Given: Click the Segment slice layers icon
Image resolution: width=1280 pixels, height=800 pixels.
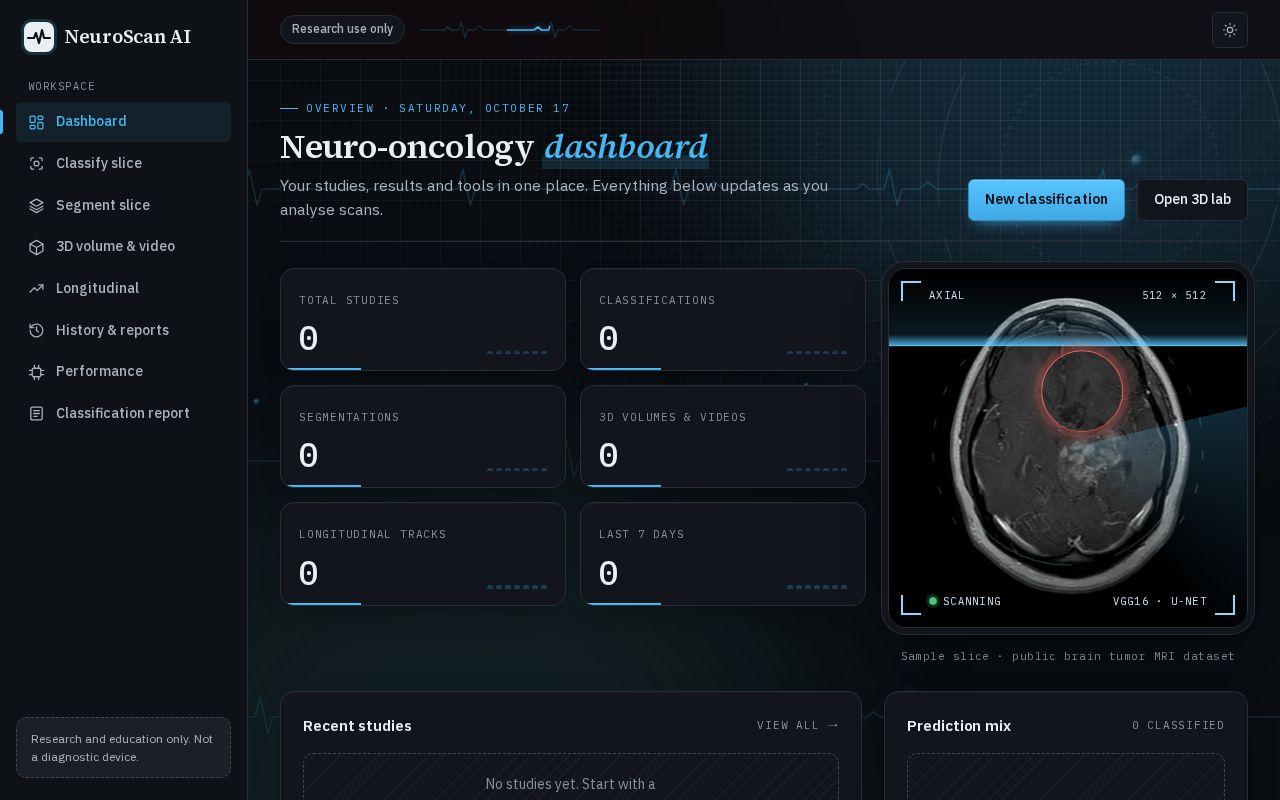Looking at the screenshot, I should click(36, 206).
